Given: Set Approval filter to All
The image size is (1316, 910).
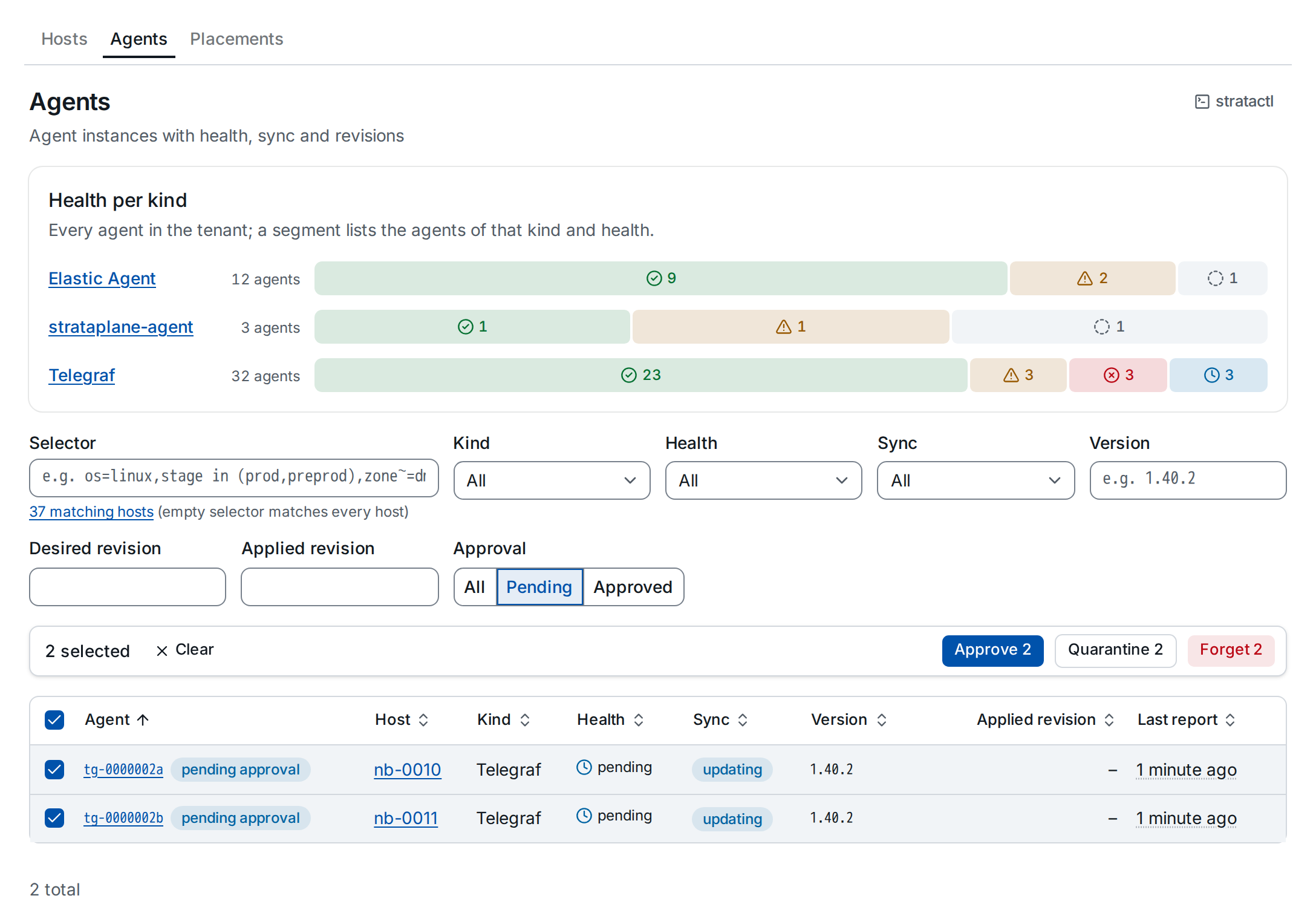Looking at the screenshot, I should pyautogui.click(x=475, y=587).
